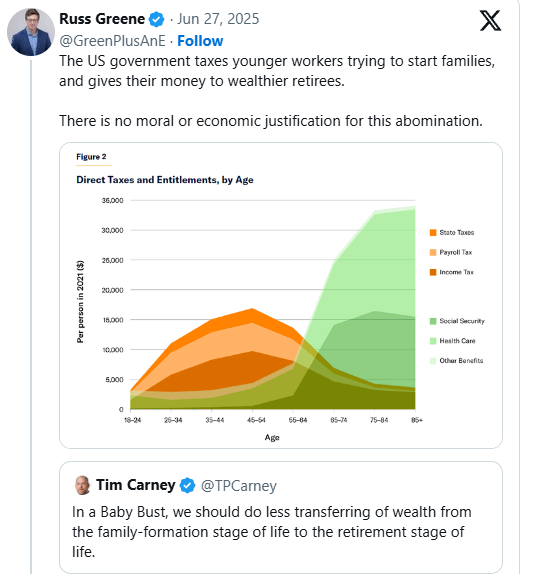This screenshot has width=539, height=574.
Task: Open the X logo icon
Action: [x=490, y=20]
